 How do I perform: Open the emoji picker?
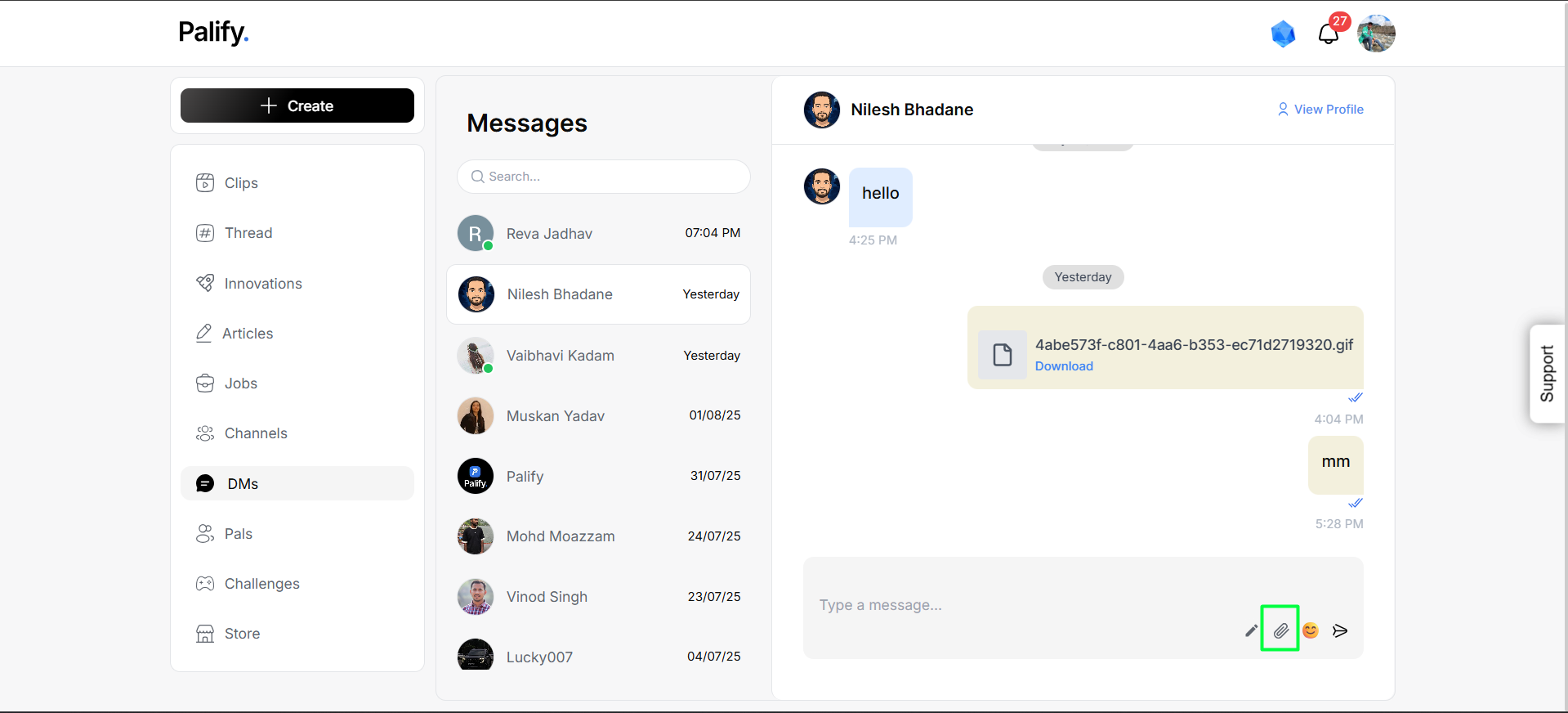1311,630
